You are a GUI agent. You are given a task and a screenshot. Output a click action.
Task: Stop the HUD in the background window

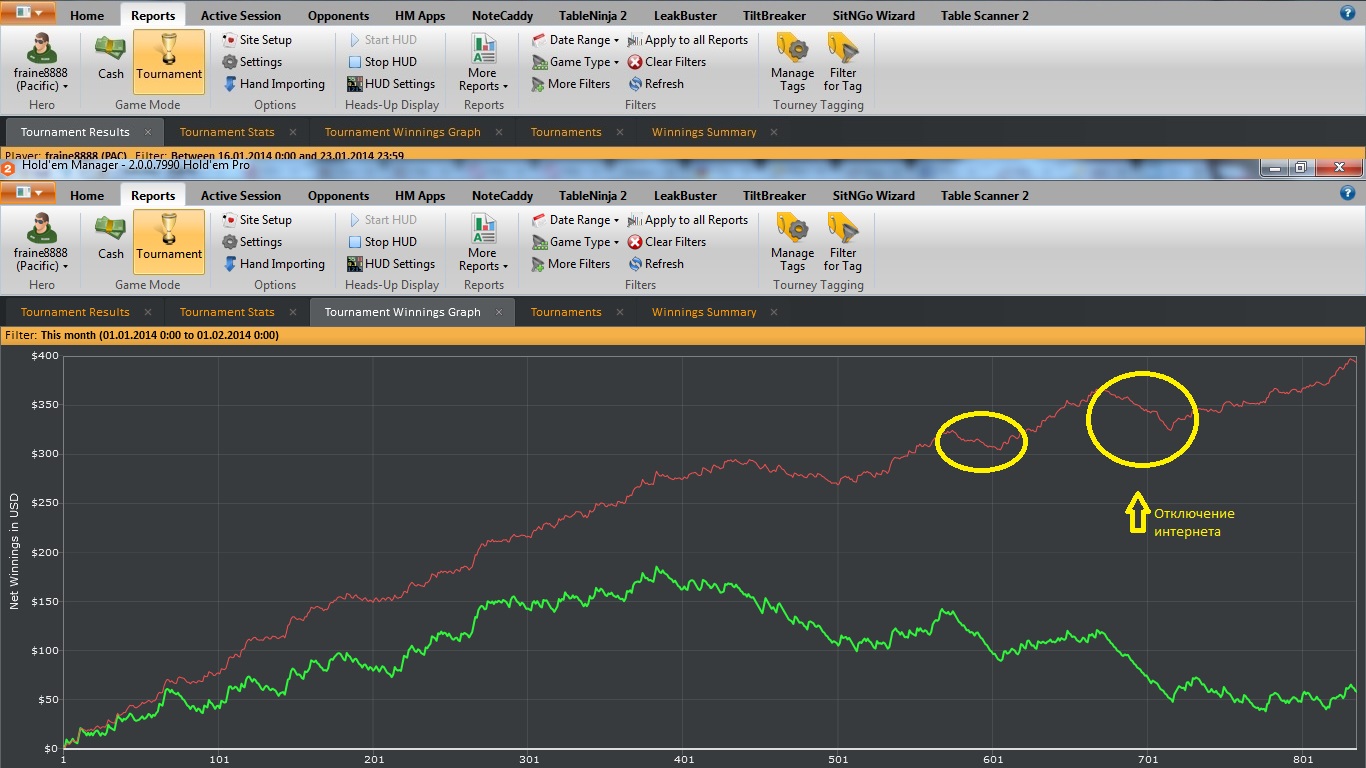click(382, 62)
